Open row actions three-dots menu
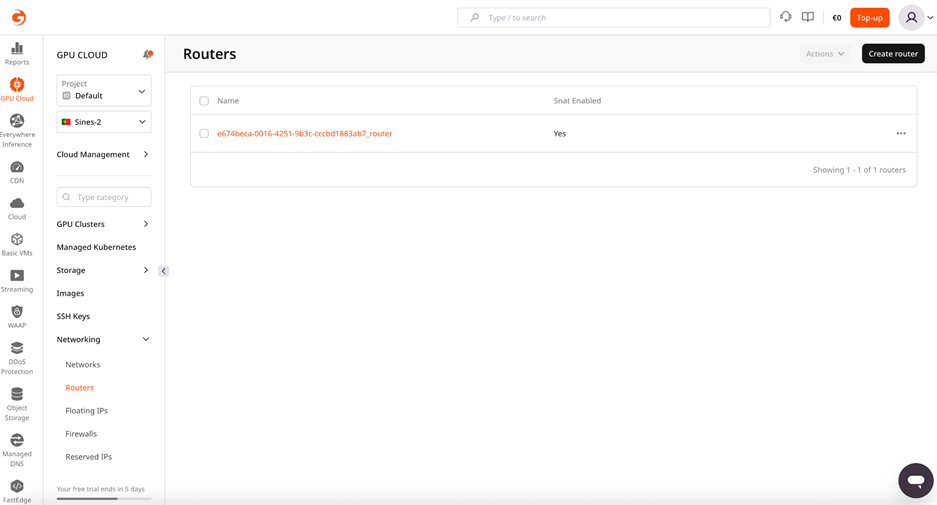This screenshot has height=505, width=937. click(901, 133)
